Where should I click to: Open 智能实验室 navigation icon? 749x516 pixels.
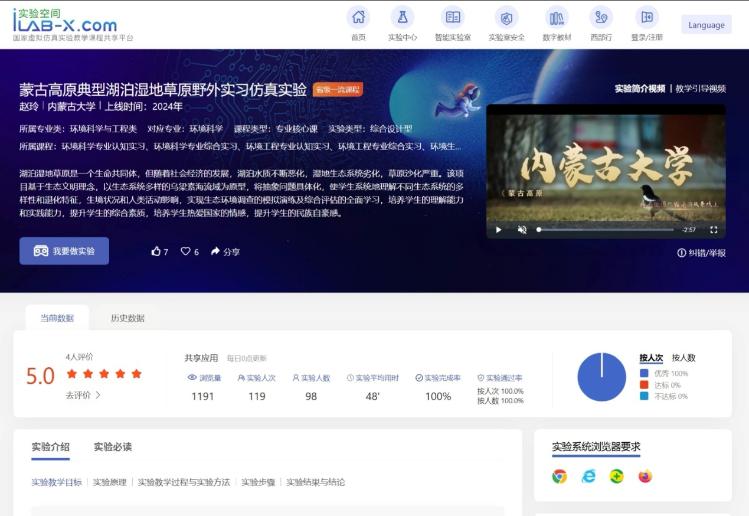pos(453,18)
